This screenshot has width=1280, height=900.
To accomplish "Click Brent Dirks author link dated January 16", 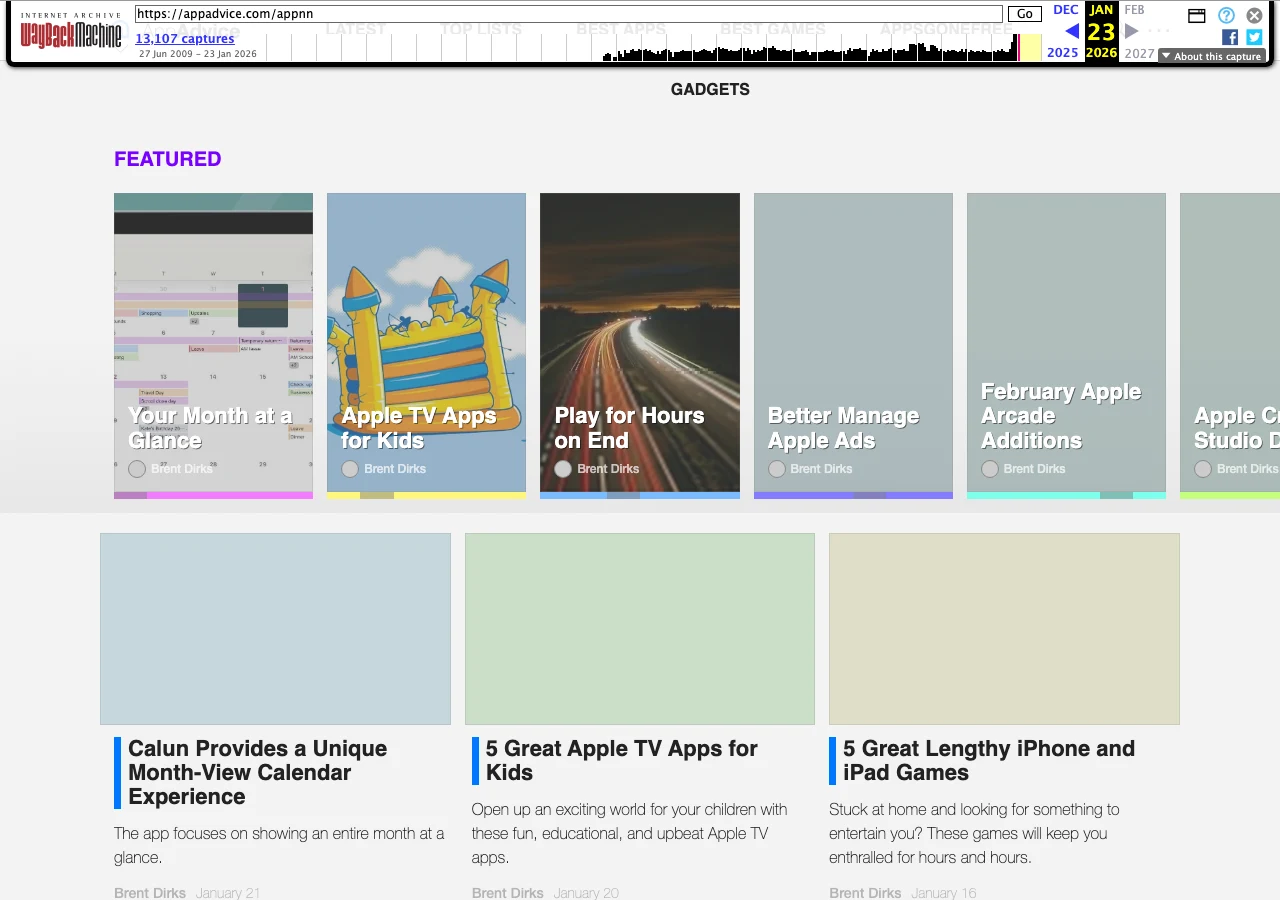I will [x=865, y=893].
